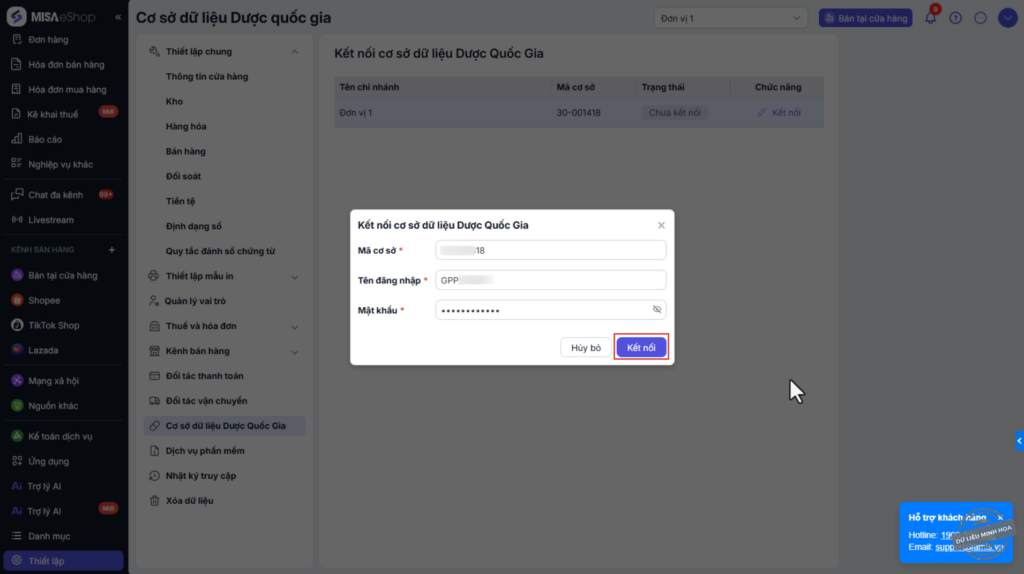The image size is (1024, 574).
Task: Add a sales channel with plus icon
Action: (112, 249)
